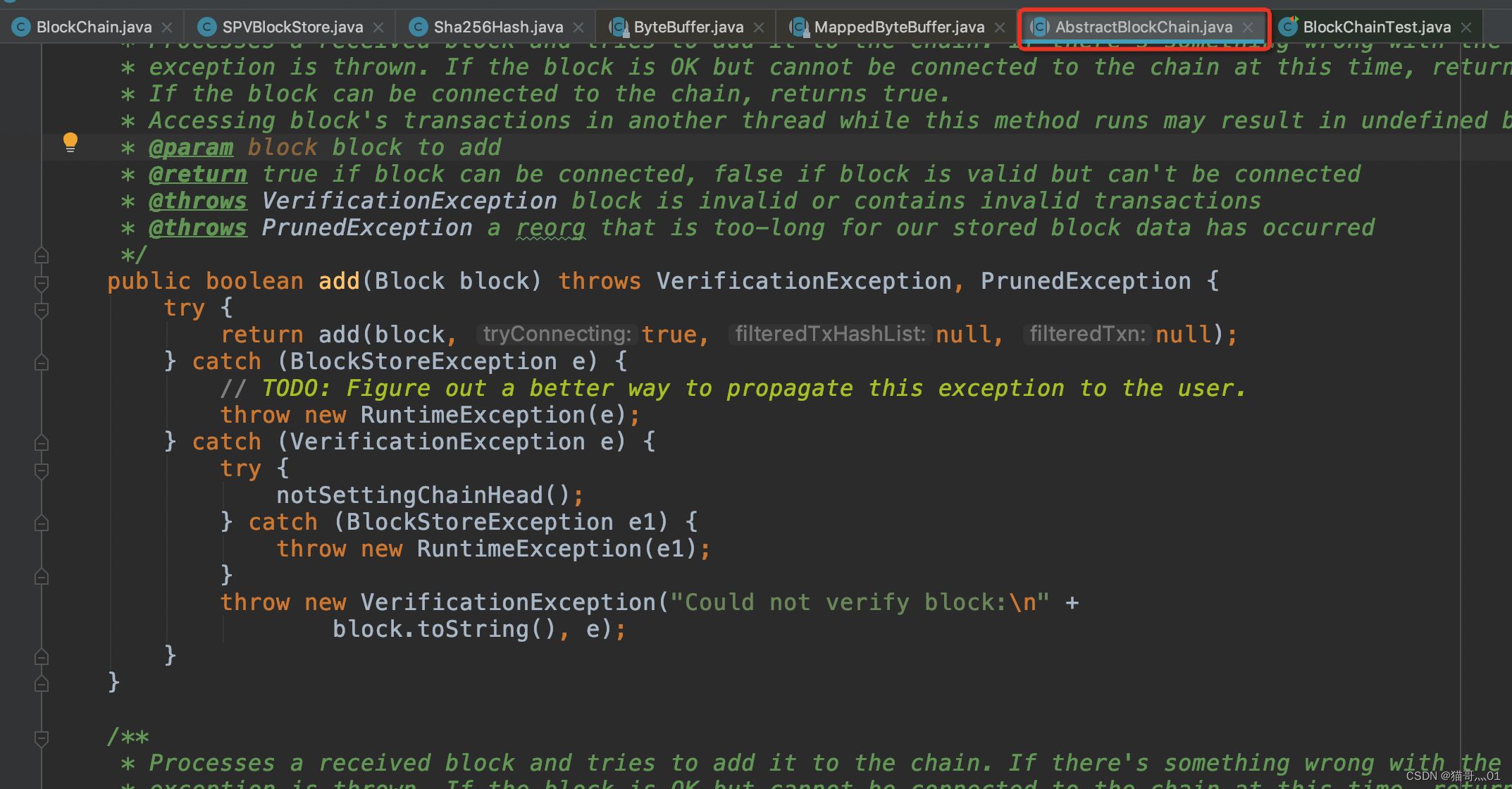Close the Sha256Hash.java tab
1512x789 pixels.
578,27
